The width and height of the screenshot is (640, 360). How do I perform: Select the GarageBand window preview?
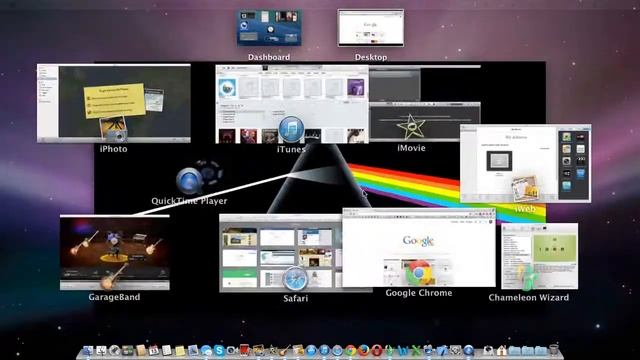click(115, 253)
